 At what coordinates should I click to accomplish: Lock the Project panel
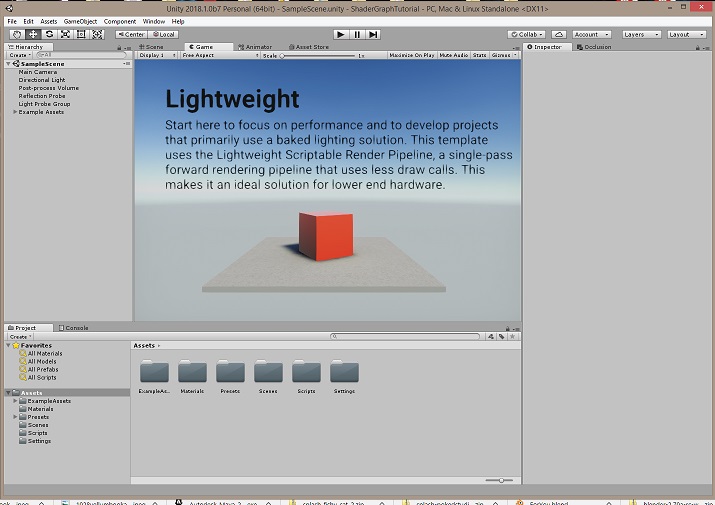[507, 328]
